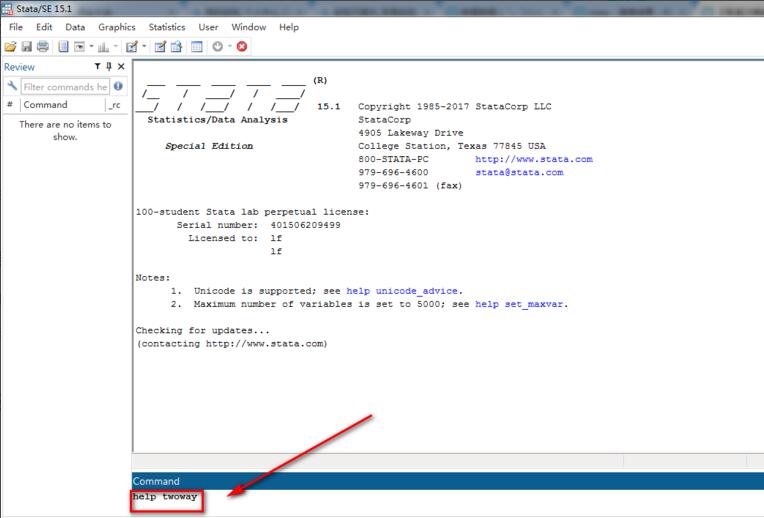This screenshot has width=764, height=518.
Task: Sort by the # column header
Action: 10,105
